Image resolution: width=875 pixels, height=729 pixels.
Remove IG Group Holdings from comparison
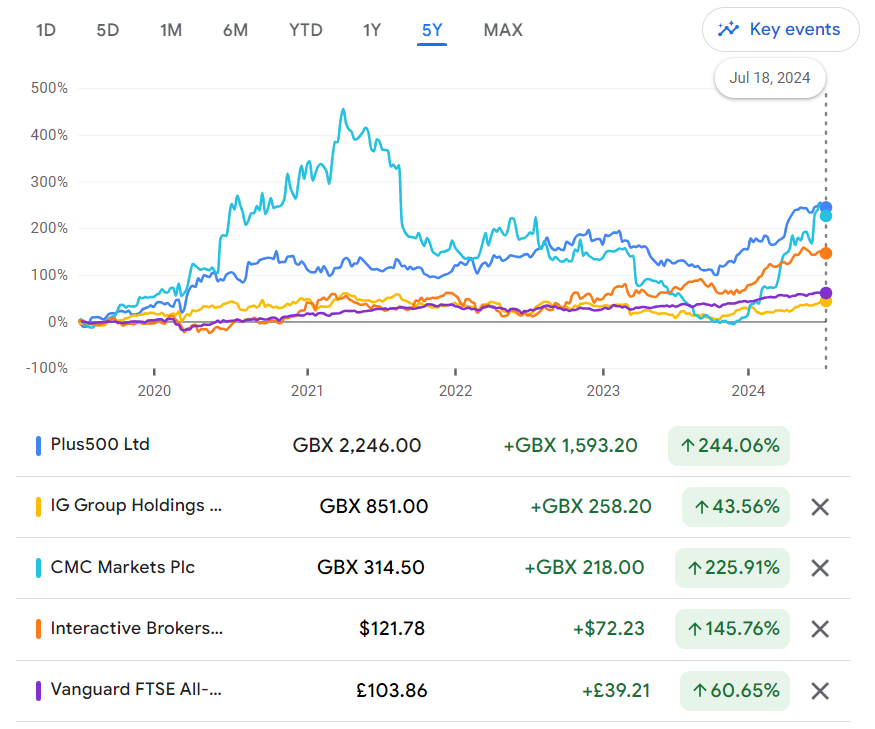click(820, 507)
